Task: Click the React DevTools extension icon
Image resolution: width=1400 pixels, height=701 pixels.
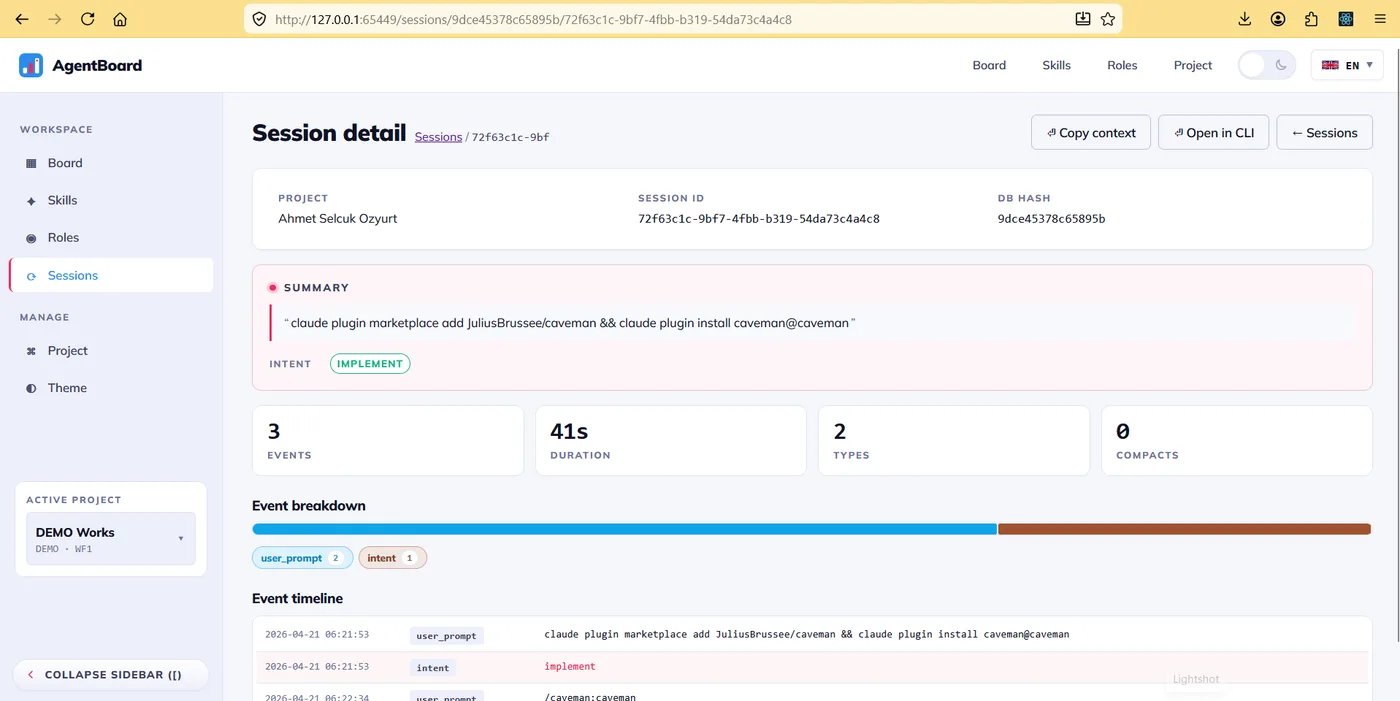Action: (x=1345, y=19)
